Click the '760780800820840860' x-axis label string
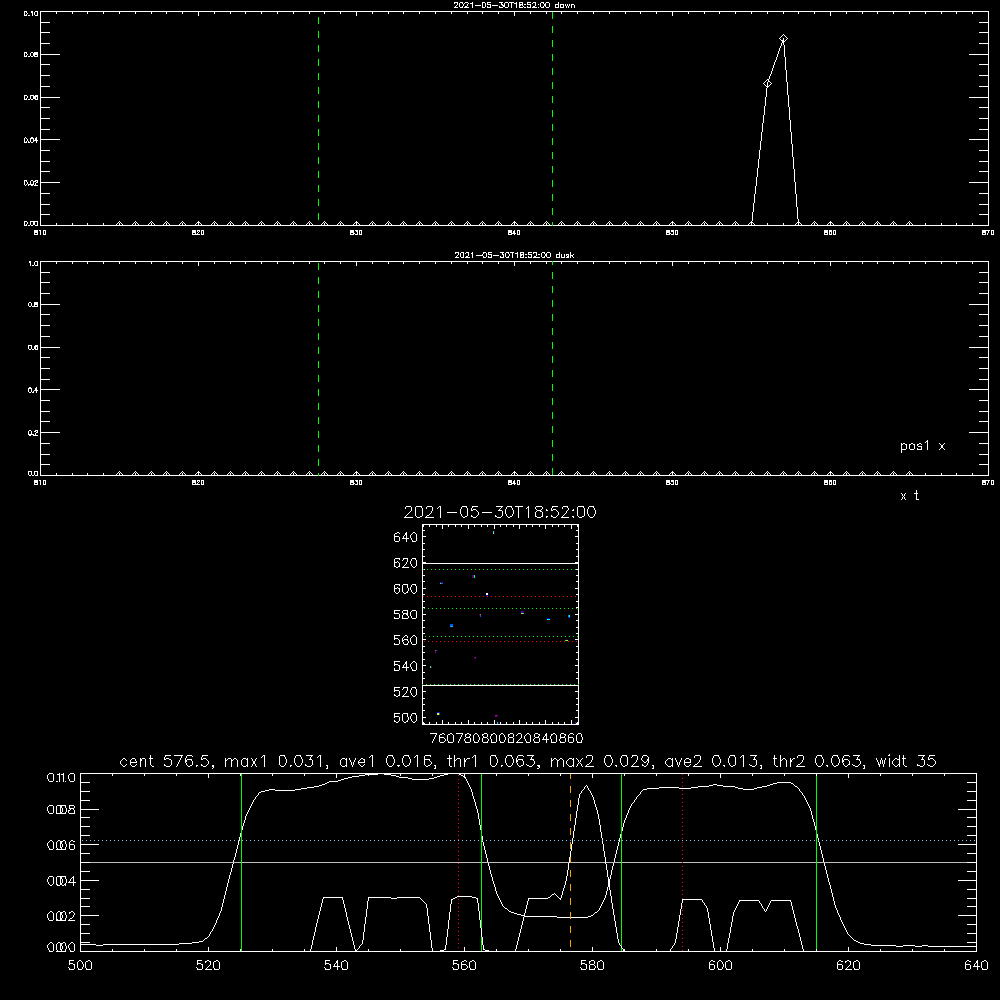The image size is (1000, 1000). [x=506, y=739]
